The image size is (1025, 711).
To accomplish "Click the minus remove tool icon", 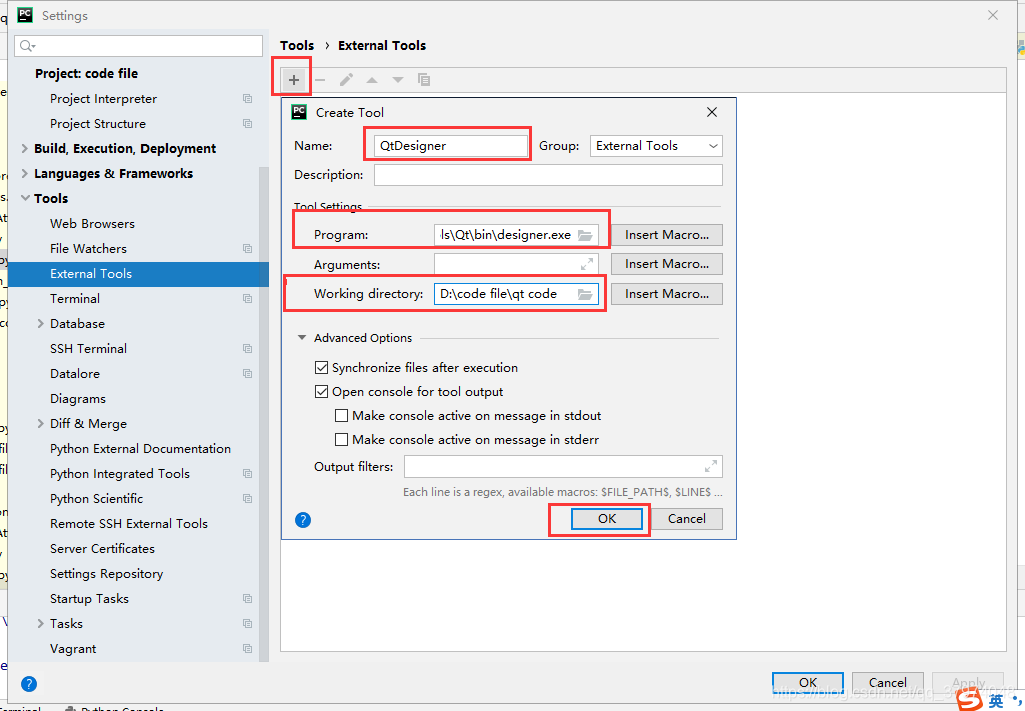I will coord(320,80).
